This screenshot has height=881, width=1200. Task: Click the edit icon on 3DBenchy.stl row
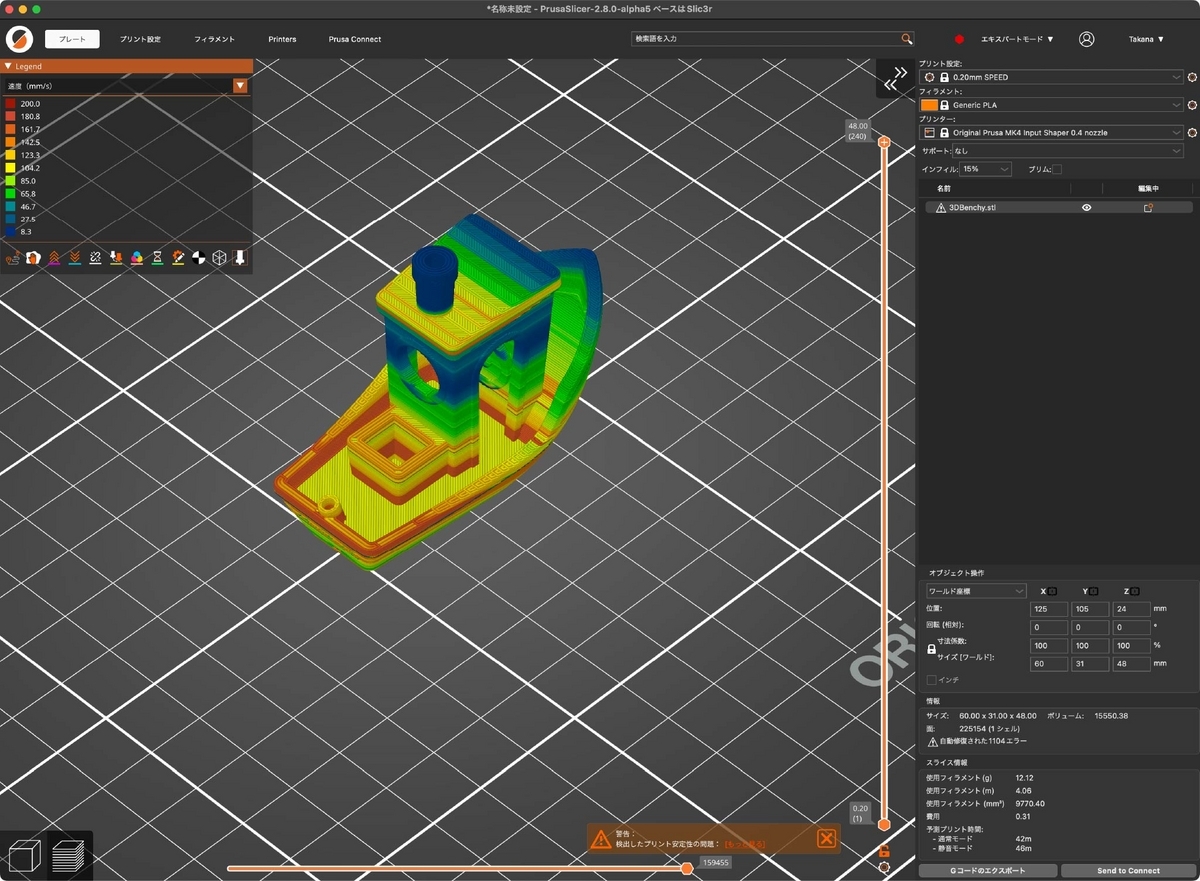tap(1148, 208)
